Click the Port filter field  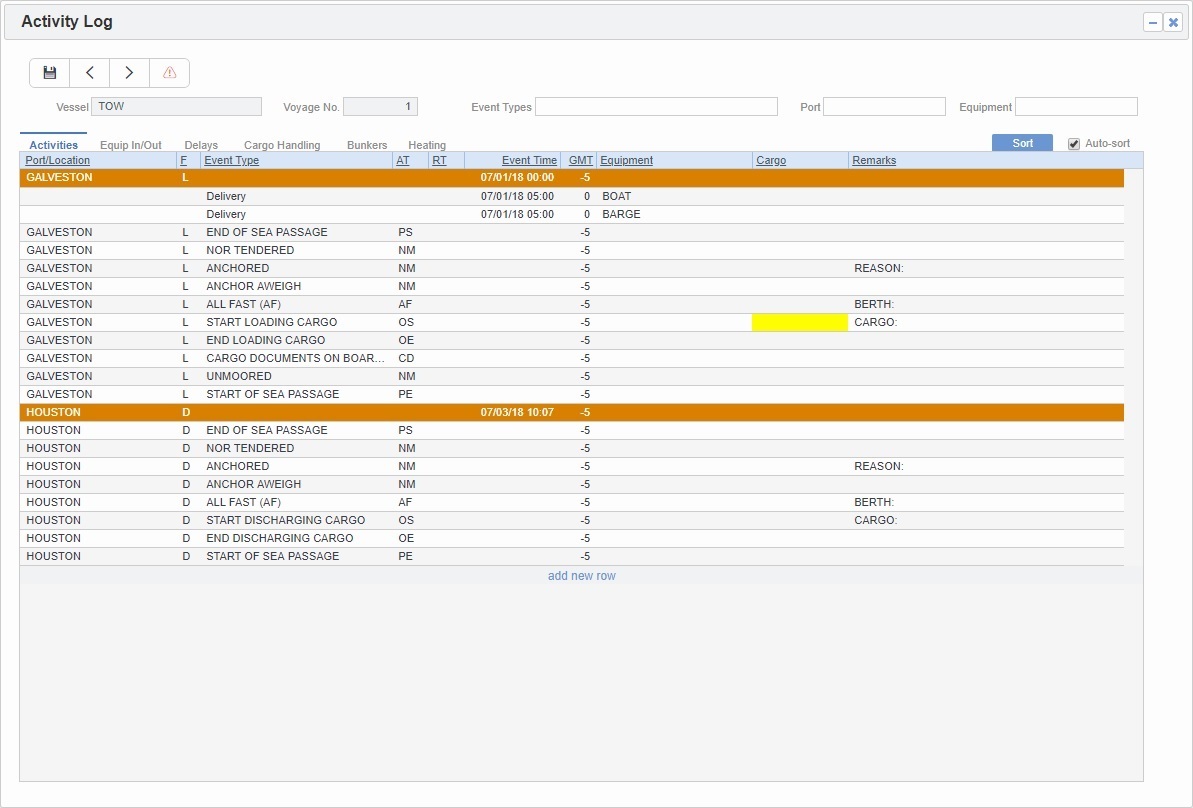(885, 106)
